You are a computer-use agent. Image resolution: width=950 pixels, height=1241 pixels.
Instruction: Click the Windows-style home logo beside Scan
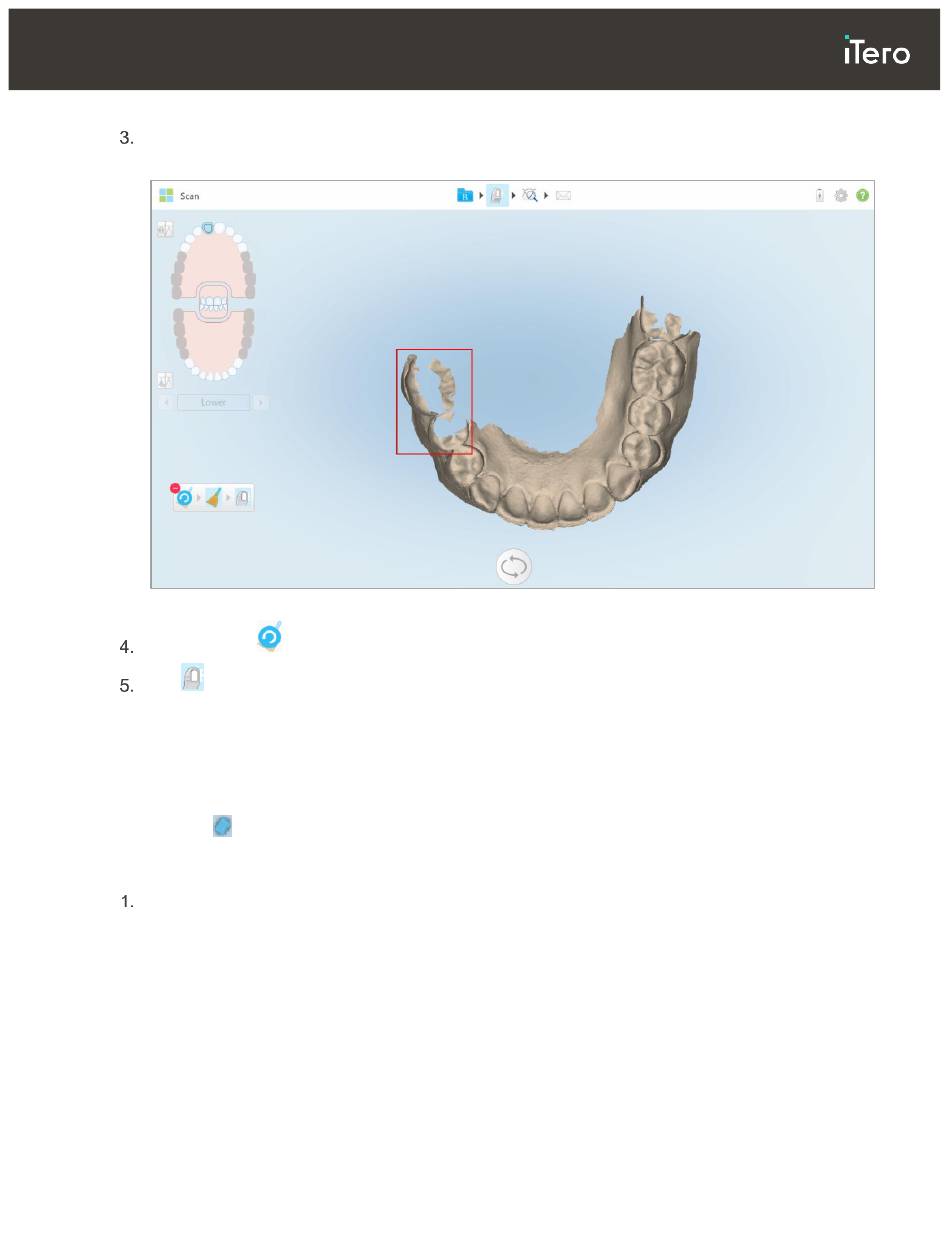(166, 196)
